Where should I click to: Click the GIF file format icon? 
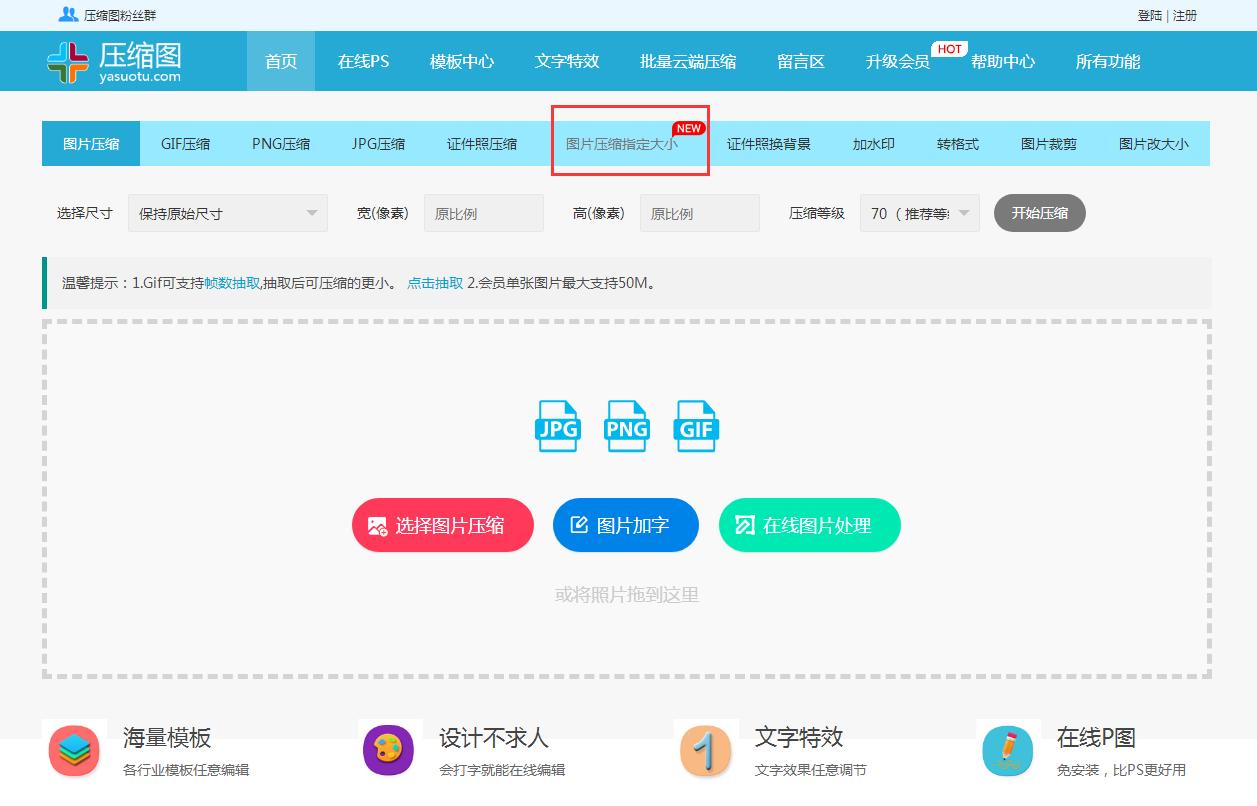pos(695,427)
